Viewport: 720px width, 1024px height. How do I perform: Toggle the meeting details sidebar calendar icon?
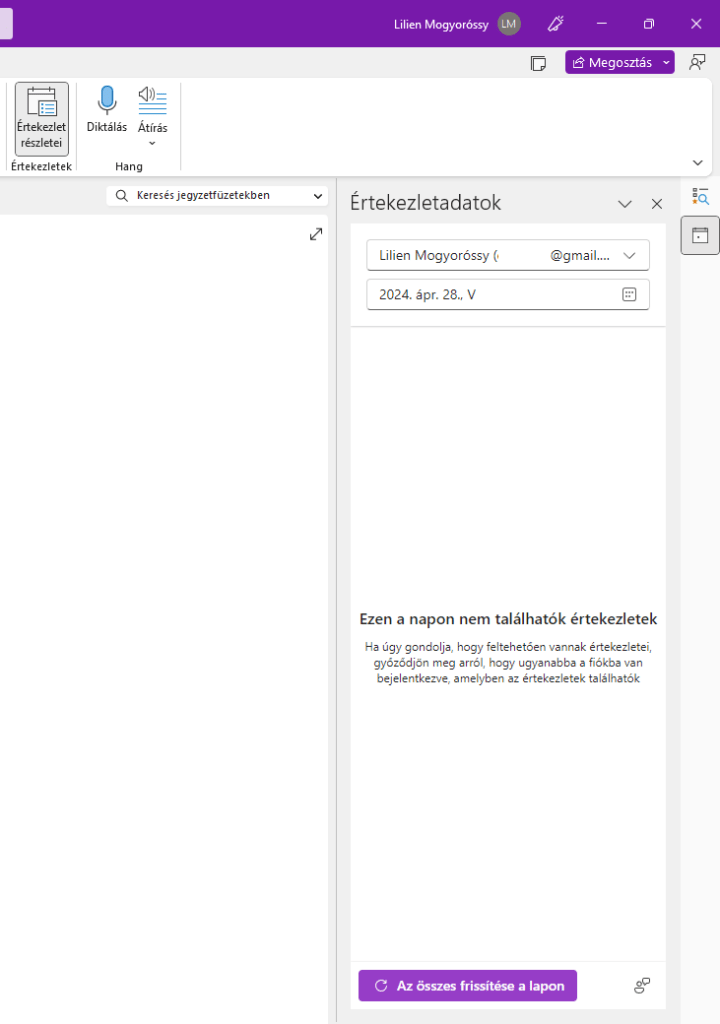tap(700, 235)
